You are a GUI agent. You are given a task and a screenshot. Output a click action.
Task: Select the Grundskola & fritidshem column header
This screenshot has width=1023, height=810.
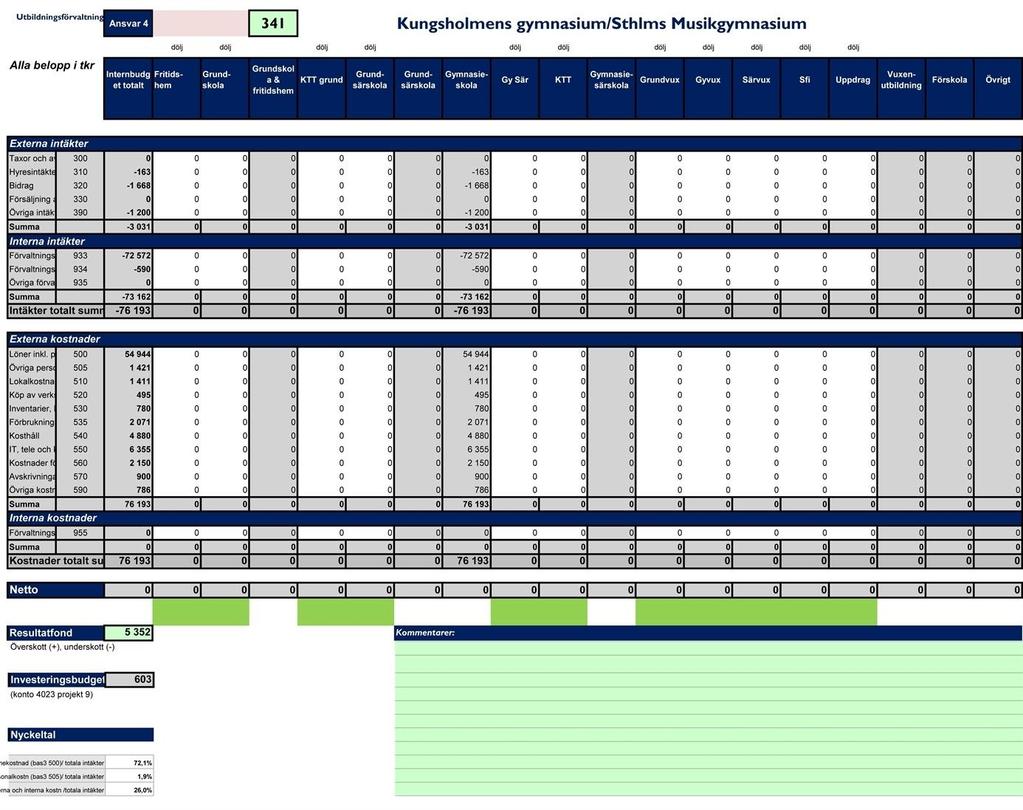[x=273, y=88]
